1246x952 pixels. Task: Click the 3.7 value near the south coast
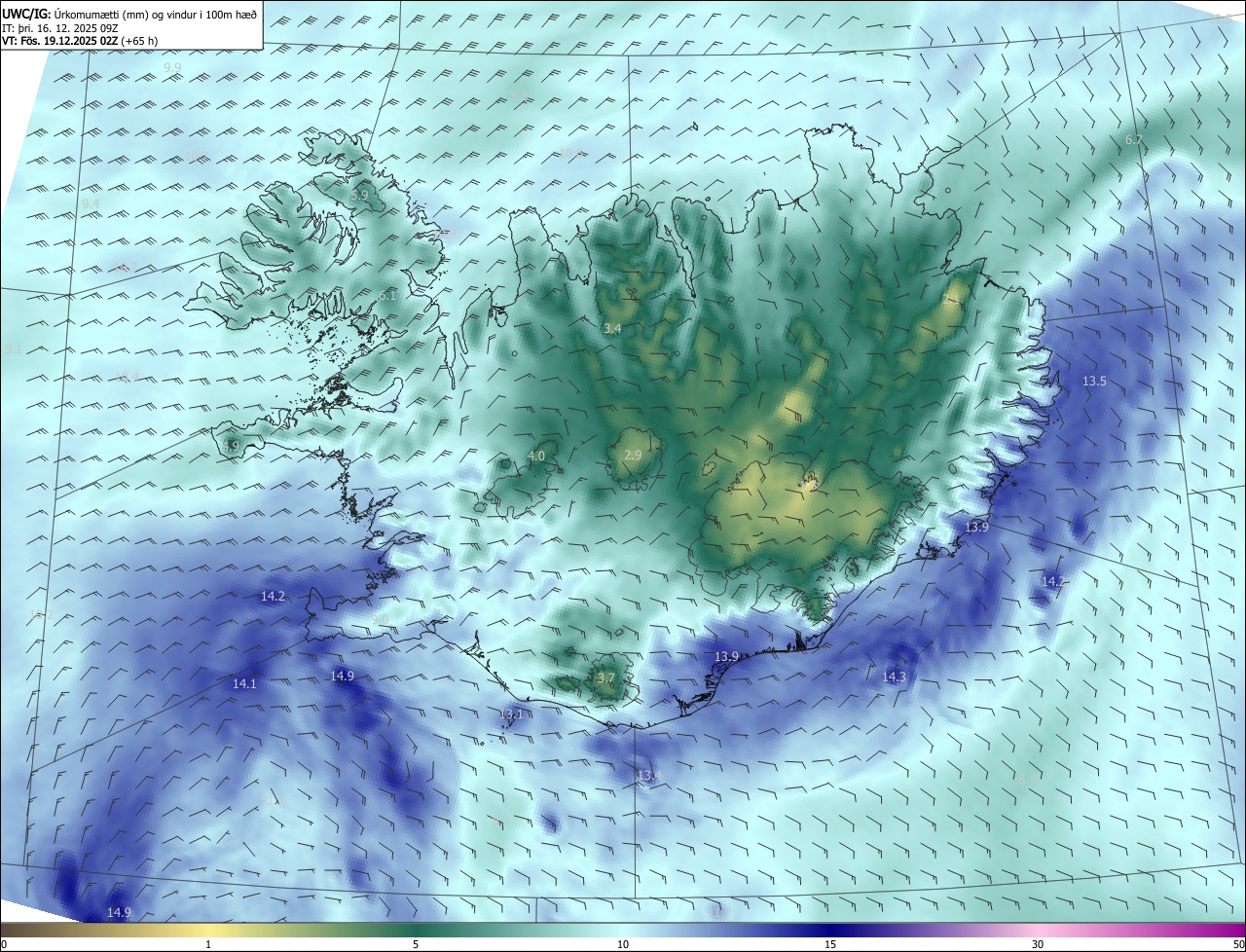pos(606,678)
